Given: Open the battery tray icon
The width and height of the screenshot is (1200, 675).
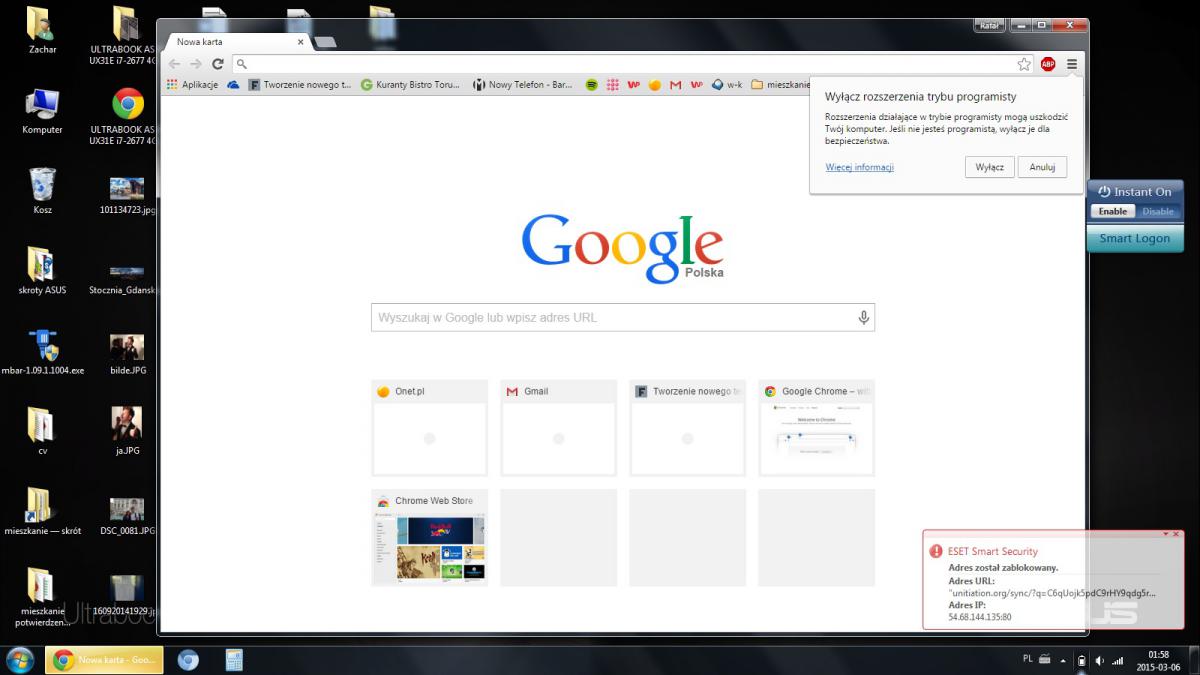Looking at the screenshot, I should [1082, 661].
